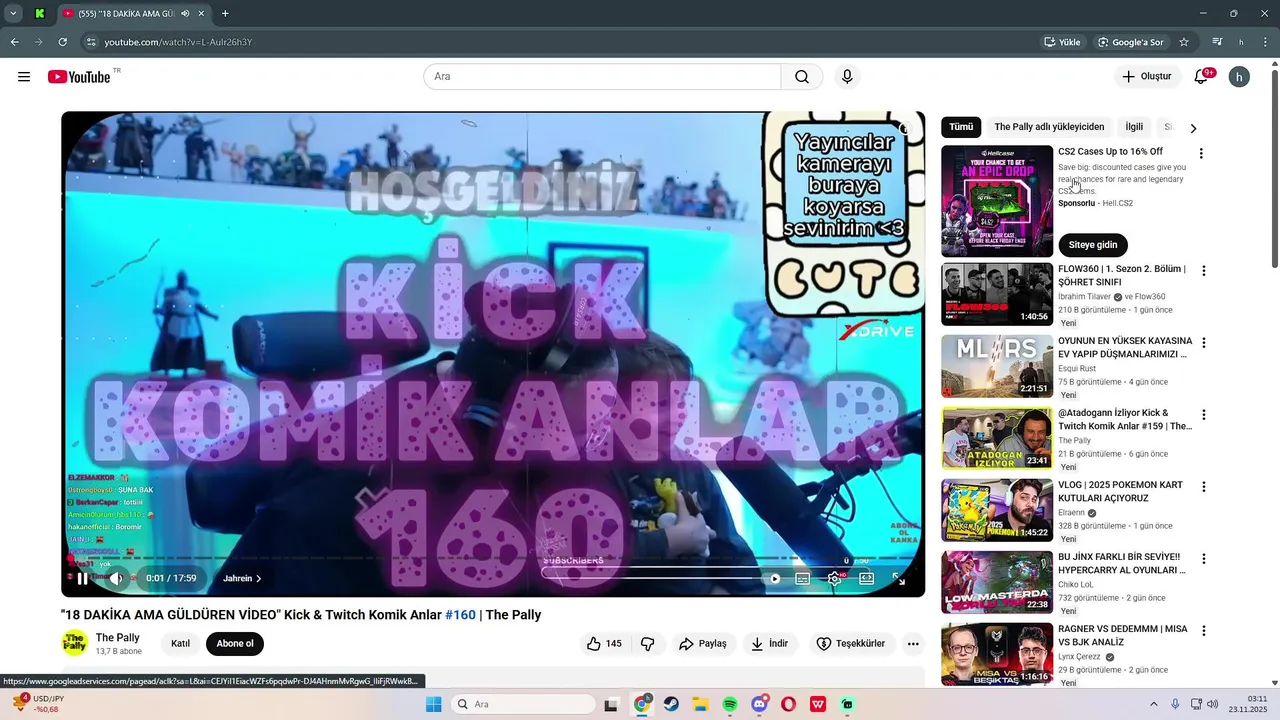Dislike the video
Screen dimensions: 1280x720
[648, 644]
